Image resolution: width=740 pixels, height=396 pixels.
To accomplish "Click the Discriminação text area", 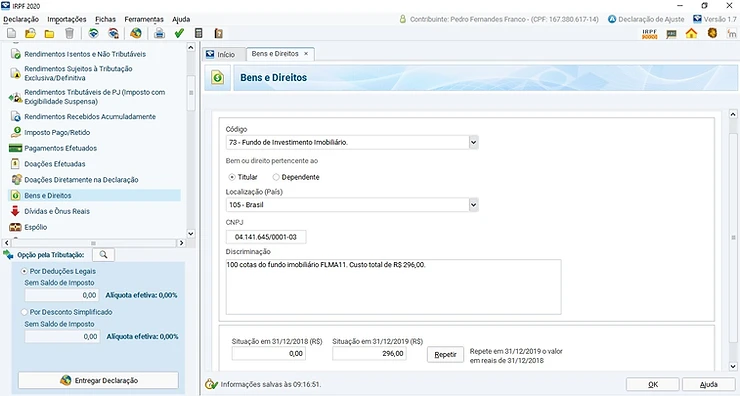I will click(394, 286).
